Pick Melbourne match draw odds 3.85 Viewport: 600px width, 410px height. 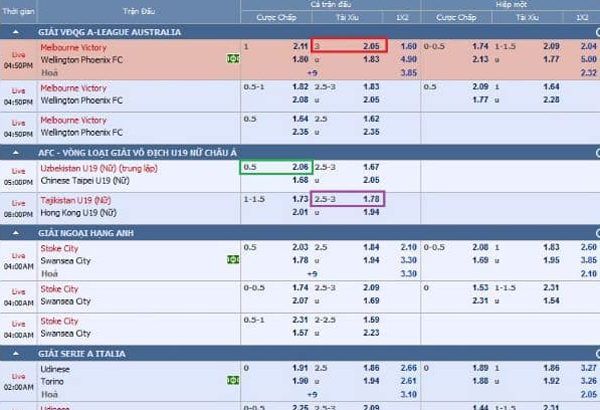(409, 73)
